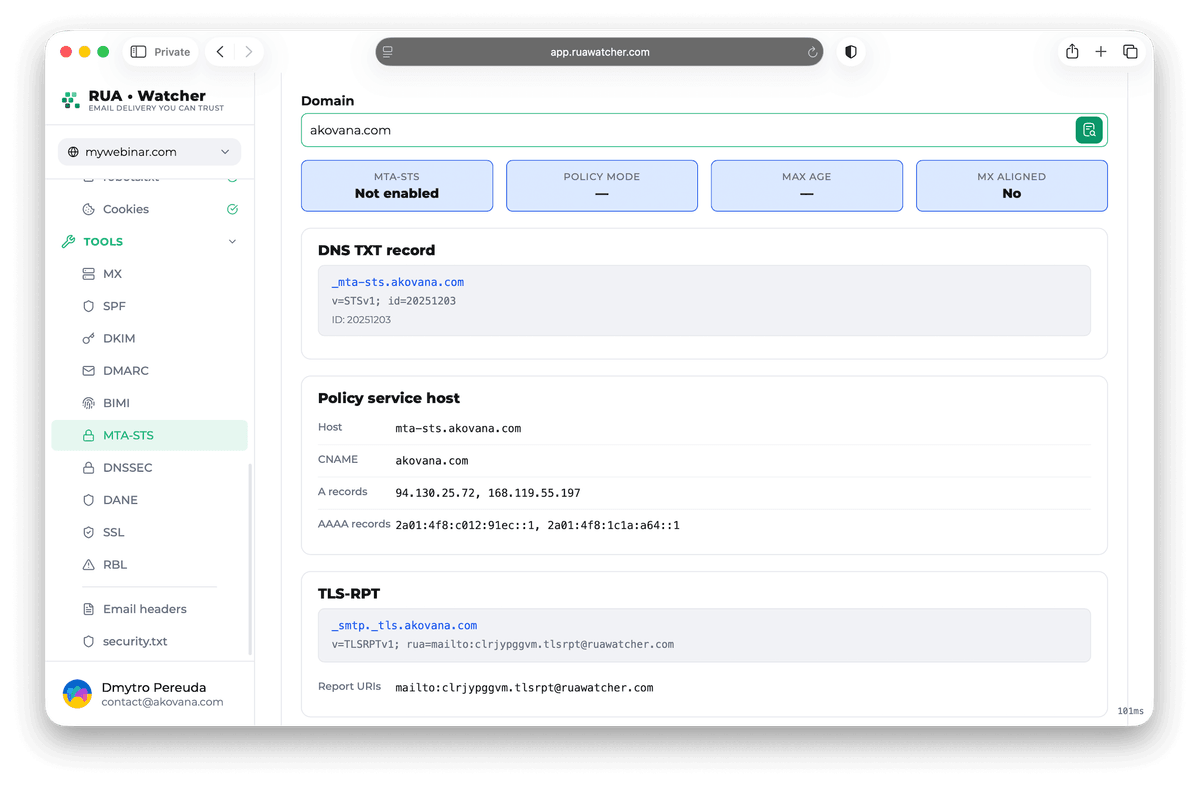
Task: Click the privacy shield icon
Action: [x=850, y=52]
